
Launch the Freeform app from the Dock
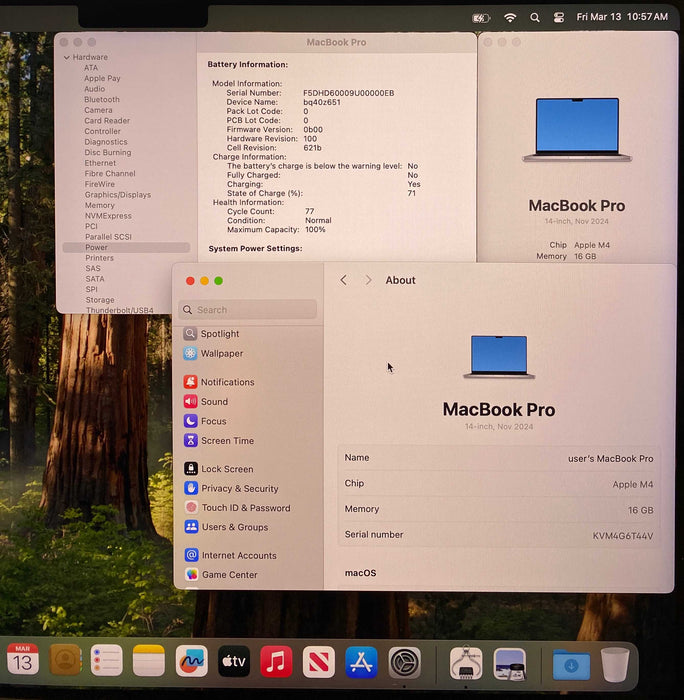click(192, 661)
